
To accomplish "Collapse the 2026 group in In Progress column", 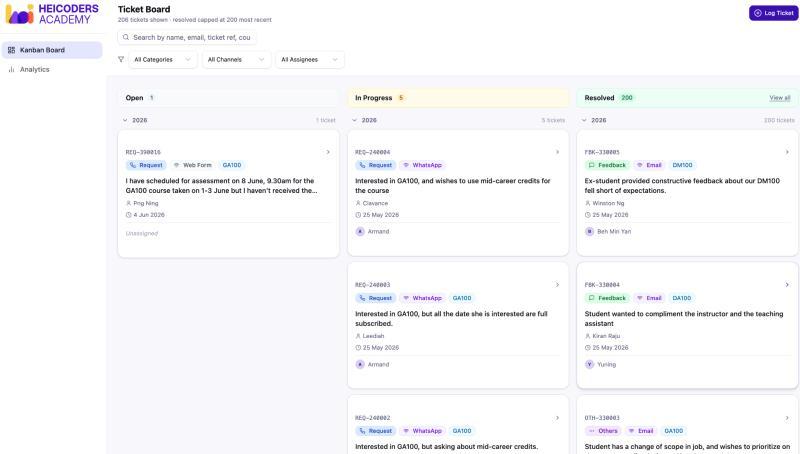I will (x=355, y=120).
